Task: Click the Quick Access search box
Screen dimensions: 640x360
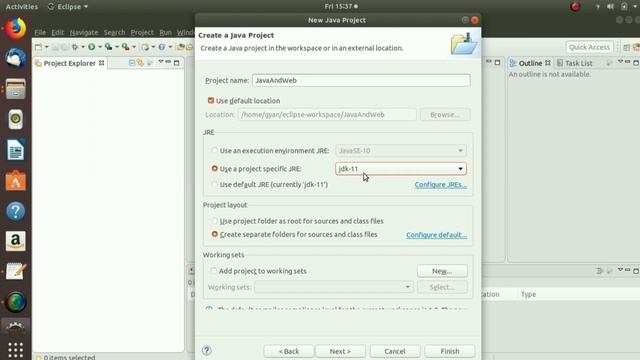Action: coord(589,47)
